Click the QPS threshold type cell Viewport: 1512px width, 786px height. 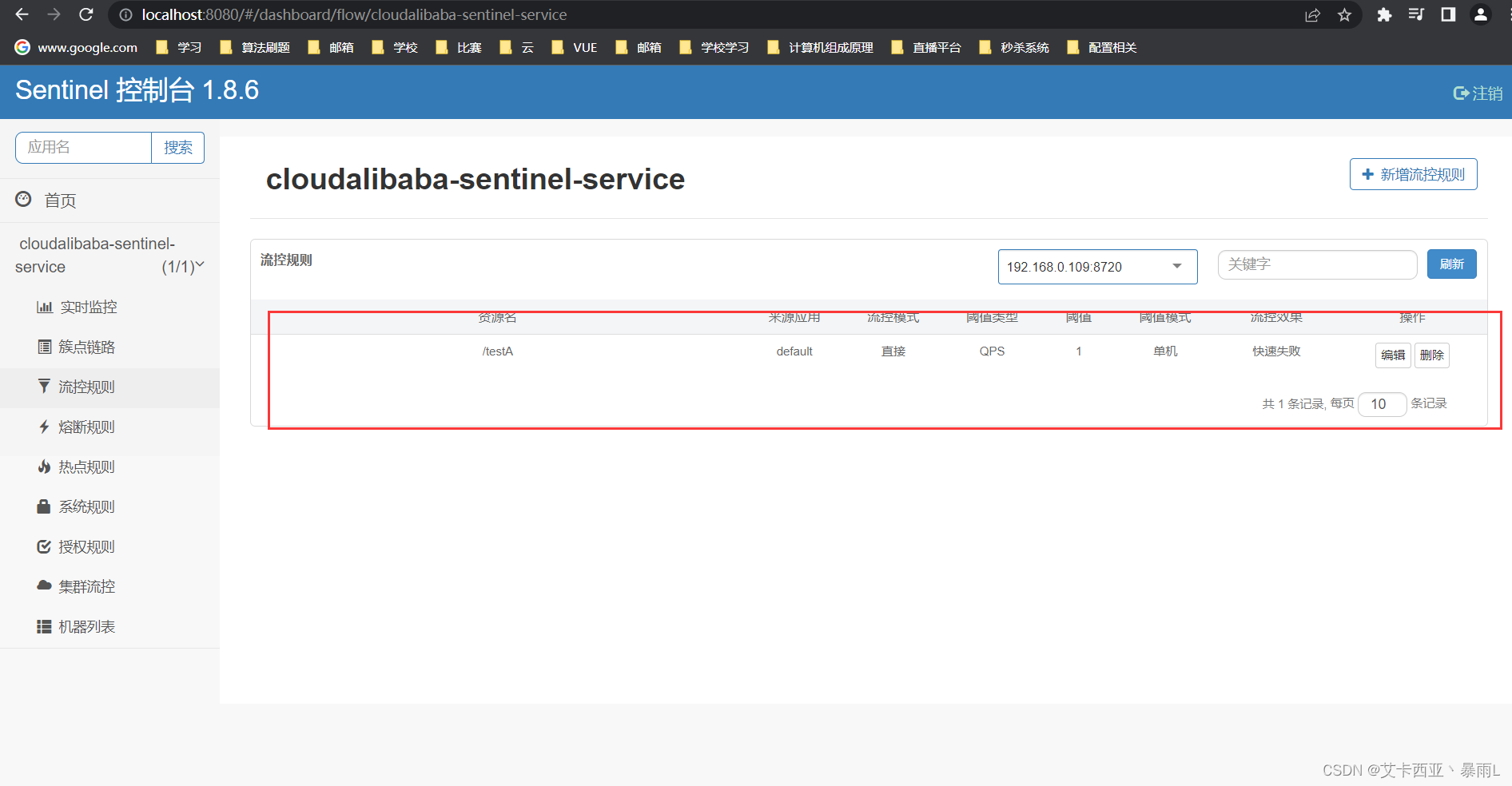[992, 351]
